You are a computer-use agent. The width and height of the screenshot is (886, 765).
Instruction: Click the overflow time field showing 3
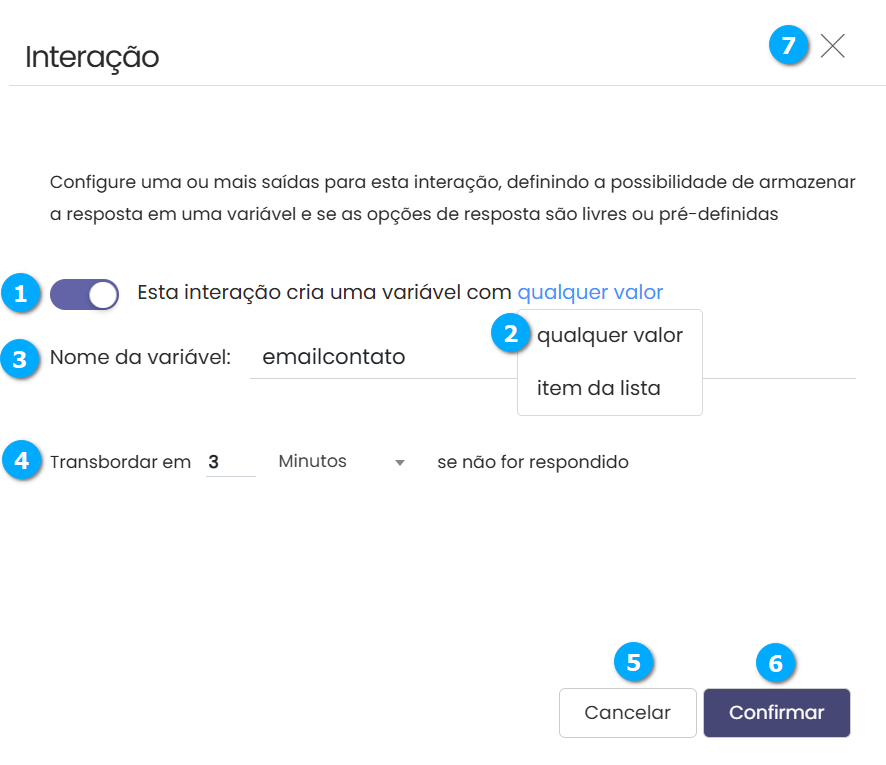click(x=230, y=462)
